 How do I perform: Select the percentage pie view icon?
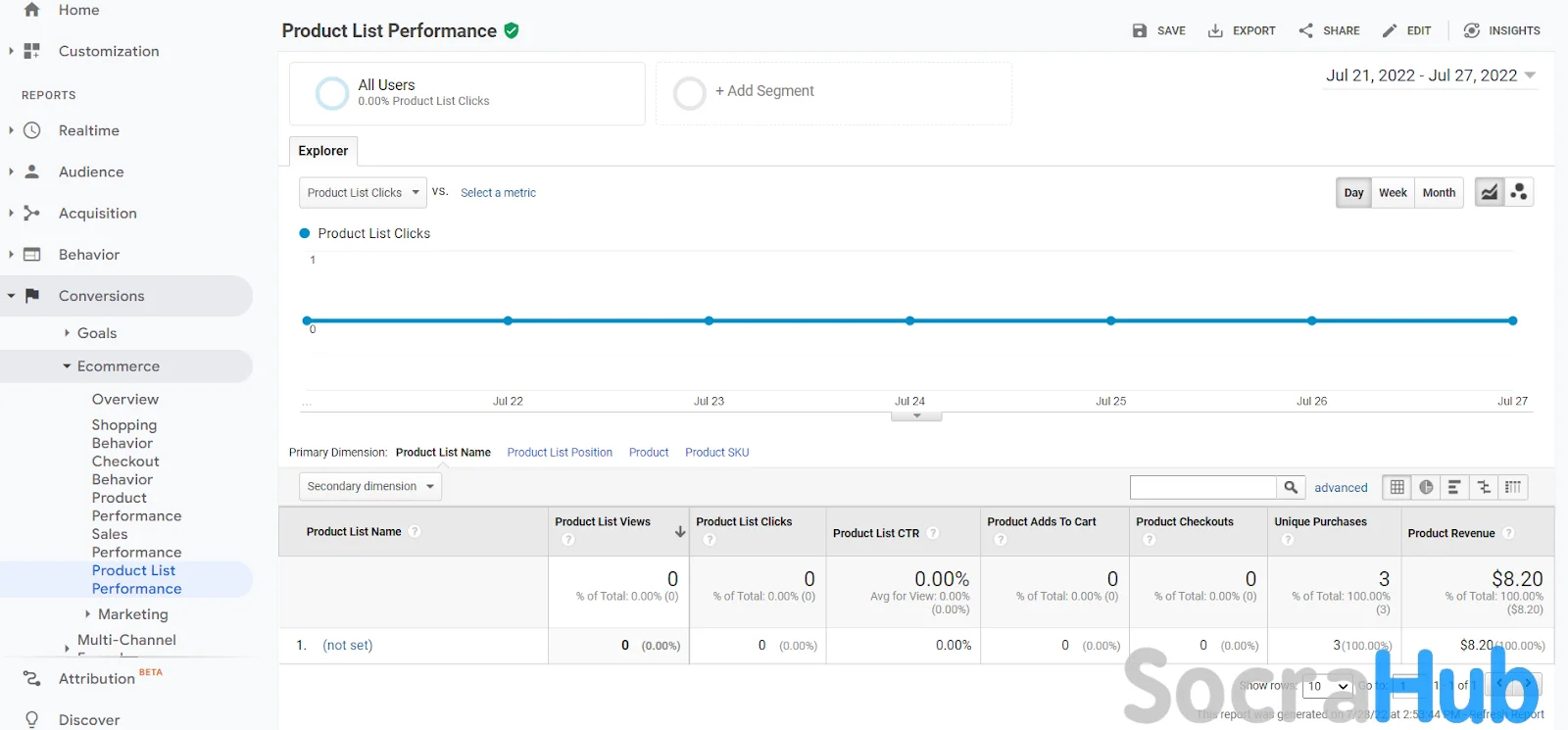pyautogui.click(x=1426, y=487)
